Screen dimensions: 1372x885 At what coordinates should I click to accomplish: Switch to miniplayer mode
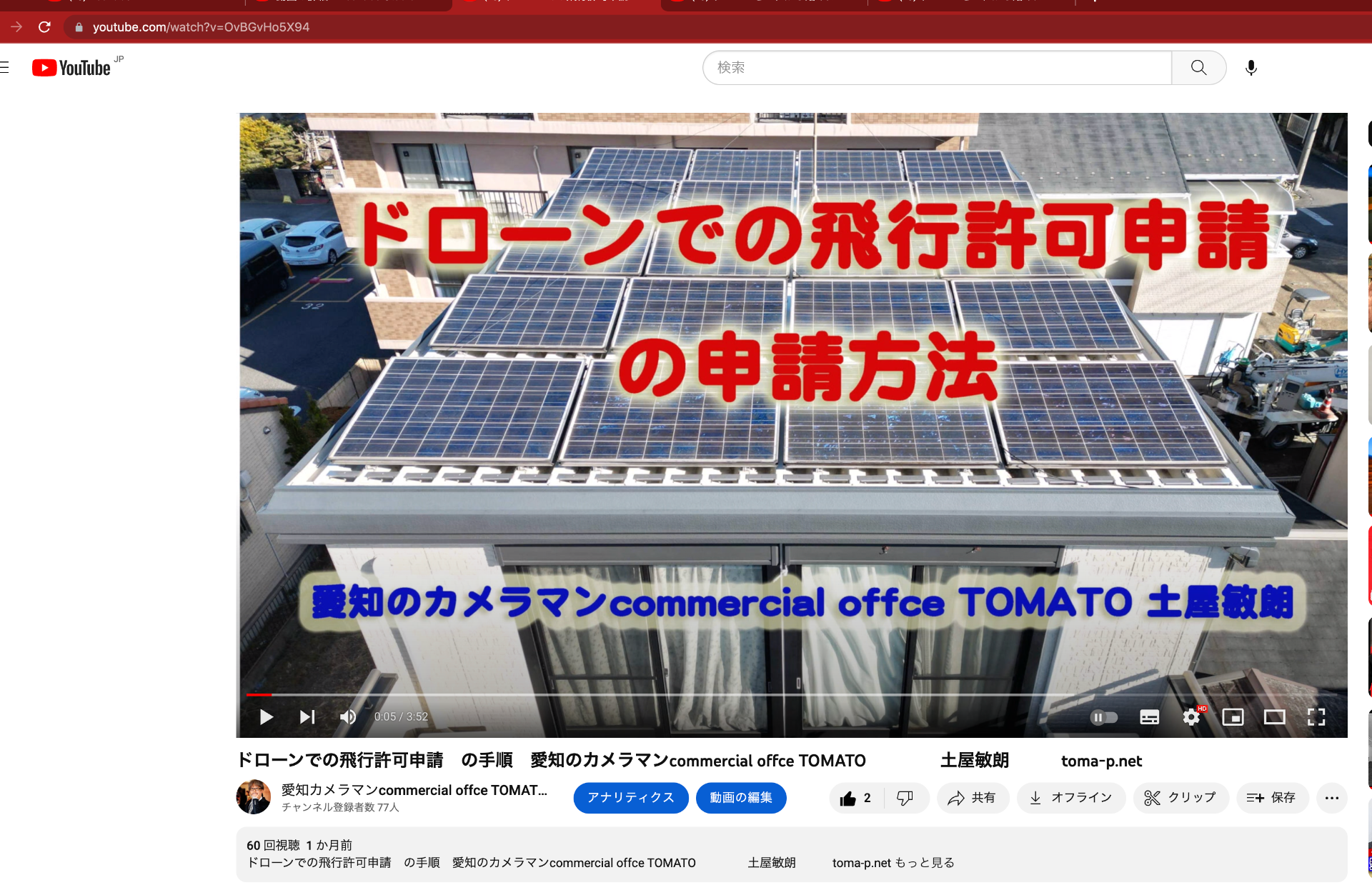(x=1233, y=716)
